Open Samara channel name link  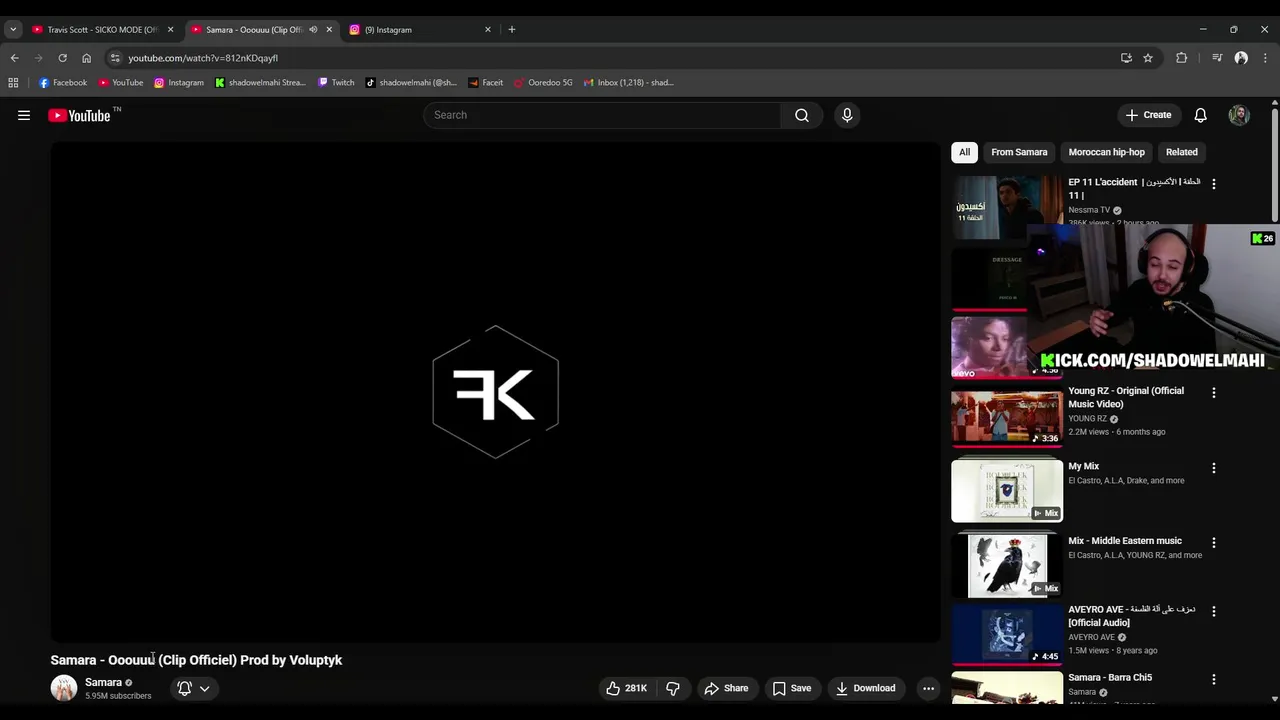tap(103, 682)
